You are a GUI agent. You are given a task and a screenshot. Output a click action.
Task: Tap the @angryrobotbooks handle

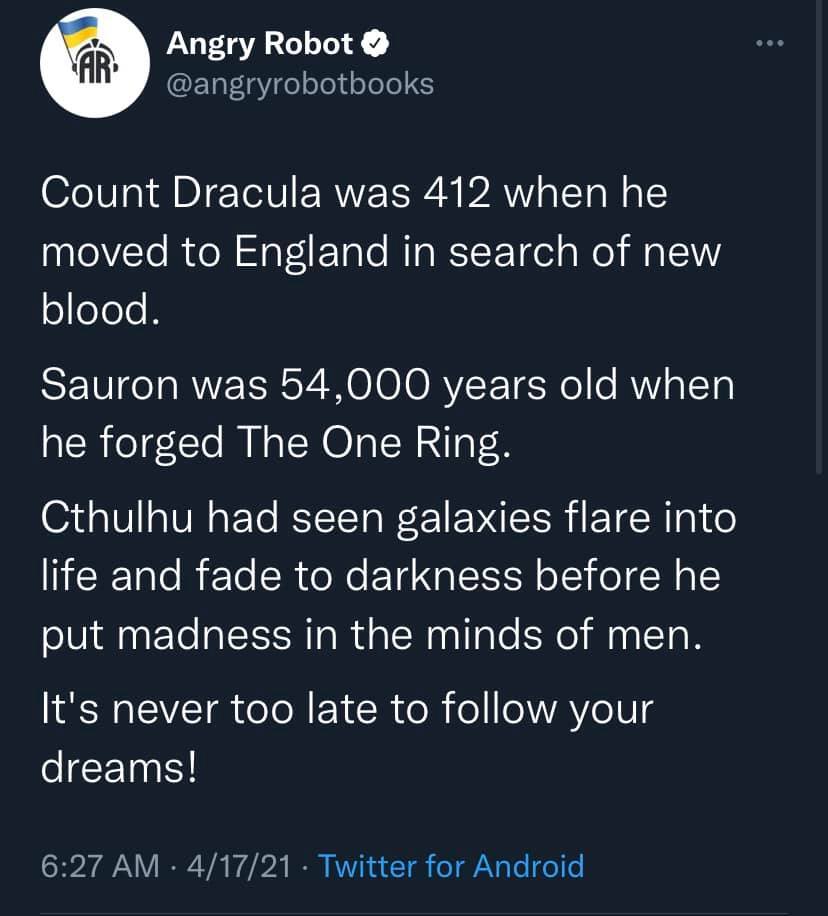coord(299,83)
